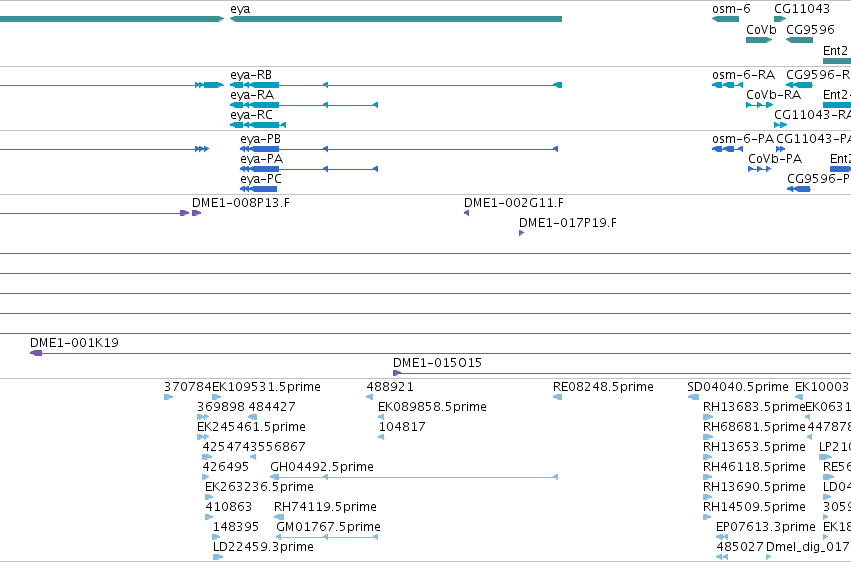This screenshot has width=851, height=562.
Task: Select the osm-6 gene label
Action: tap(731, 9)
